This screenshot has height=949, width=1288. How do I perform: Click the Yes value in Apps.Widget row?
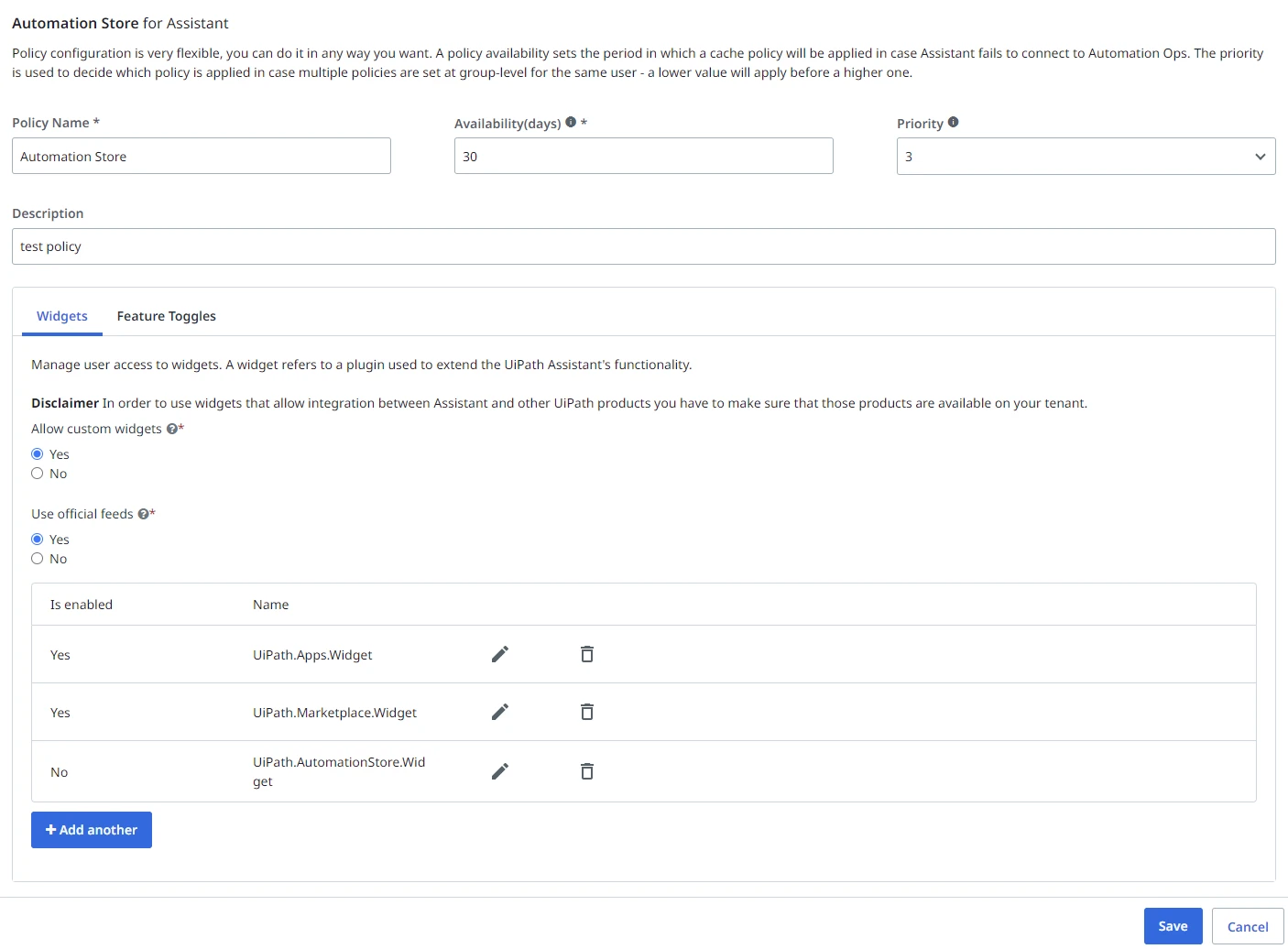60,655
